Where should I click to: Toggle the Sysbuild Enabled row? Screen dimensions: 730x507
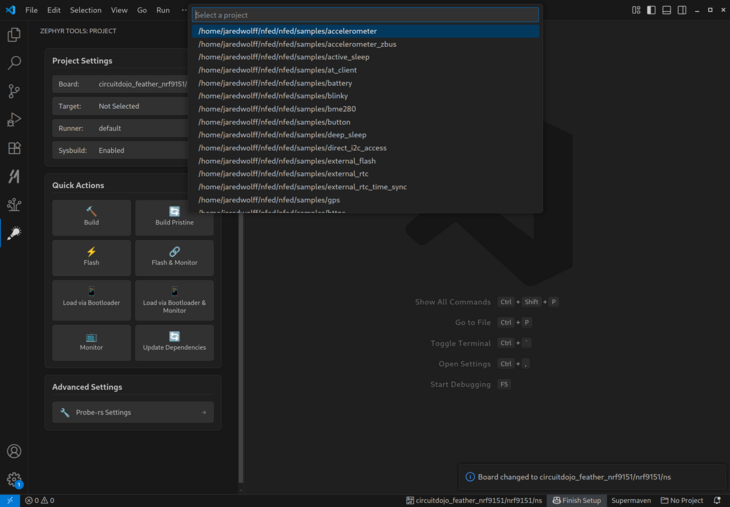[122, 150]
